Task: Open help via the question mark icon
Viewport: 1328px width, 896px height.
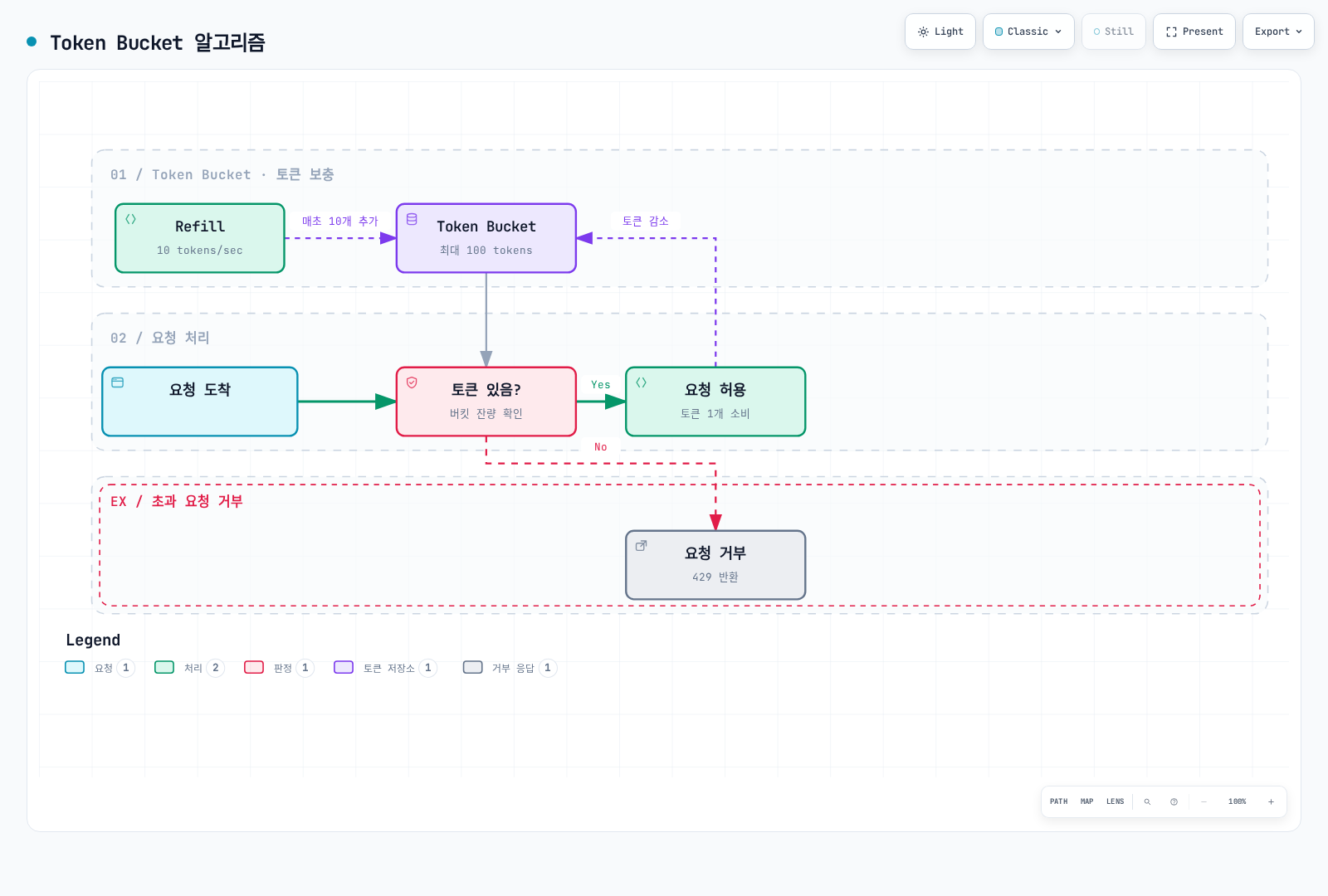Action: [x=1174, y=801]
